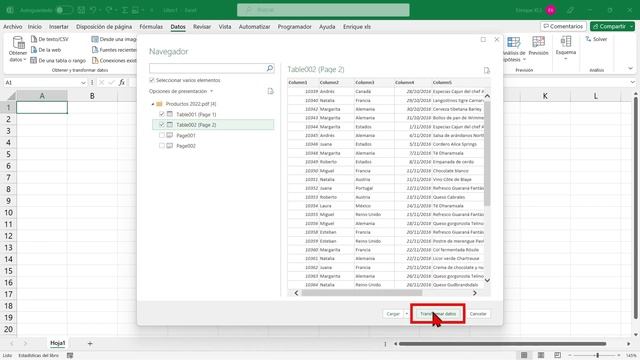Expand the formula bar chevron
Image resolution: width=640 pixels, height=360 pixels.
coord(632,82)
